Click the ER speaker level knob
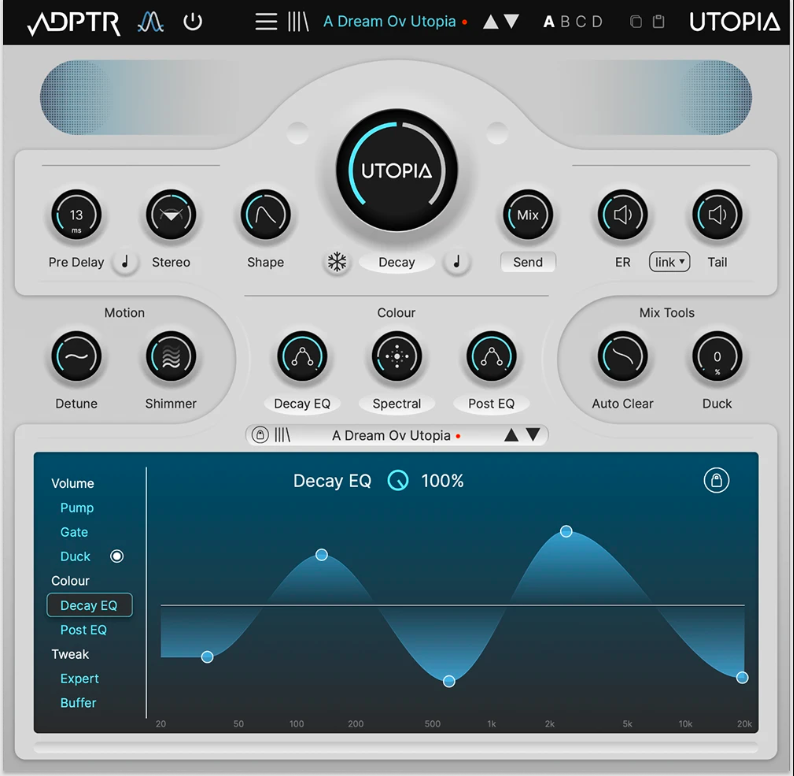The width and height of the screenshot is (794, 776). click(622, 215)
